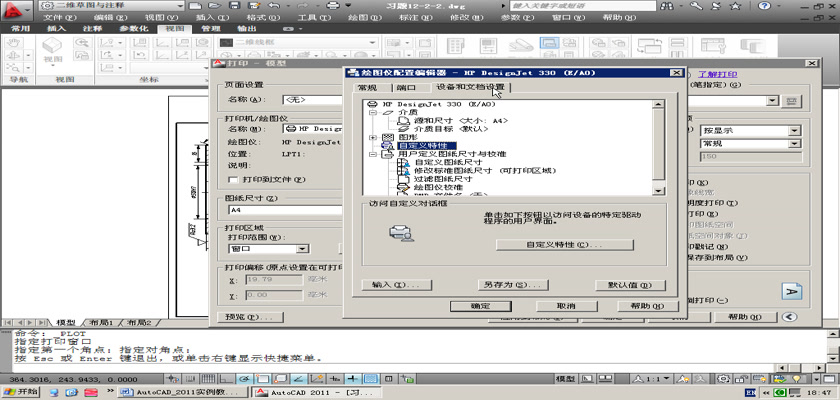Click Cancel in plotter configuration editor
Screen dimensions: 840x400
(566, 306)
